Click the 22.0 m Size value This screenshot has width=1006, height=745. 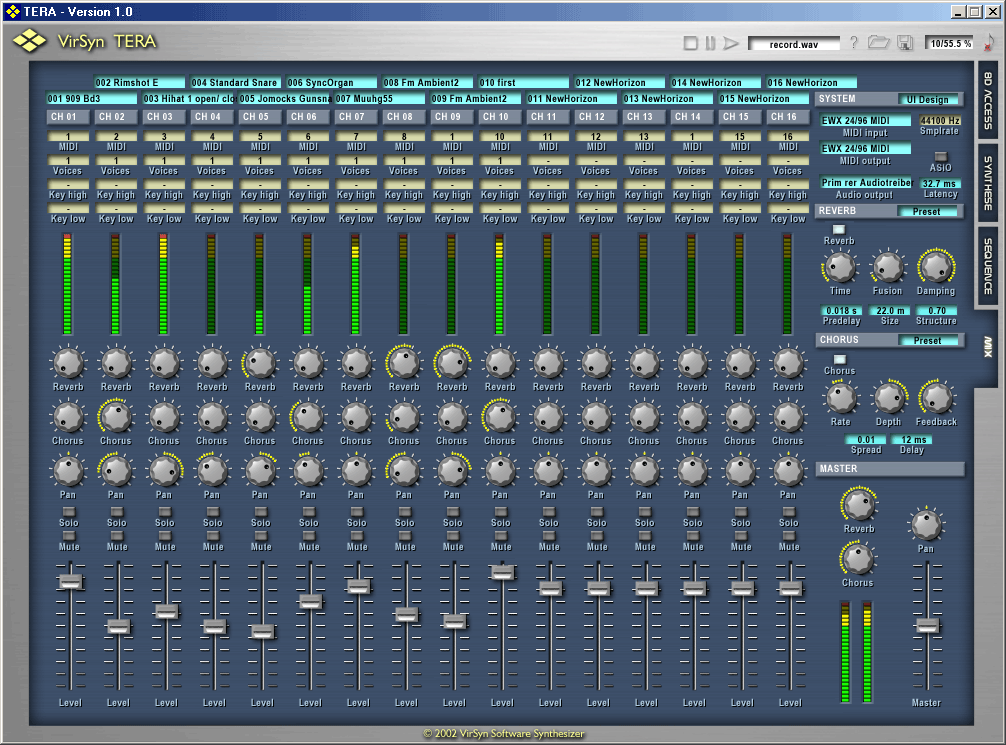point(890,311)
